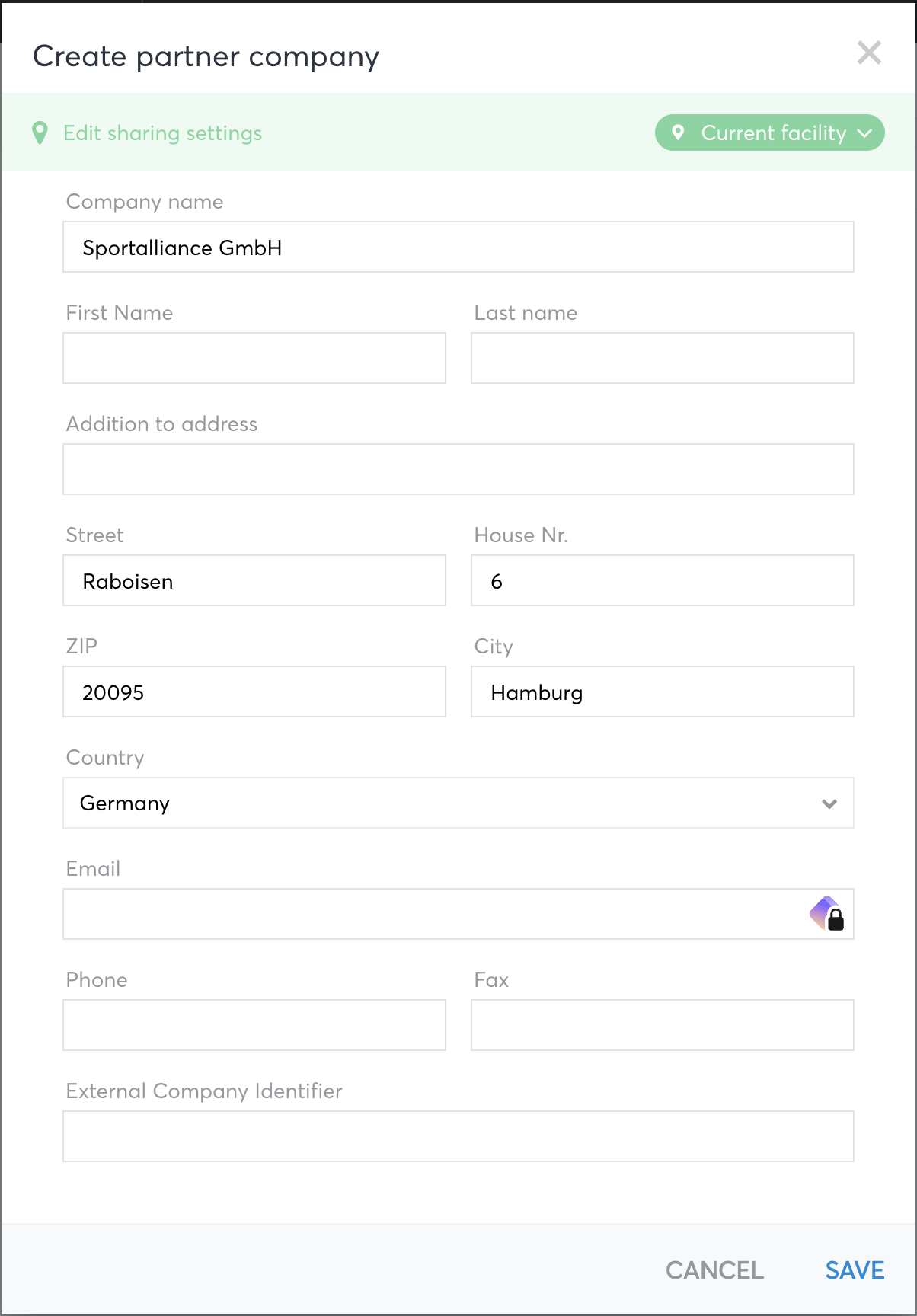
Task: Open Edit sharing settings link
Action: [162, 133]
